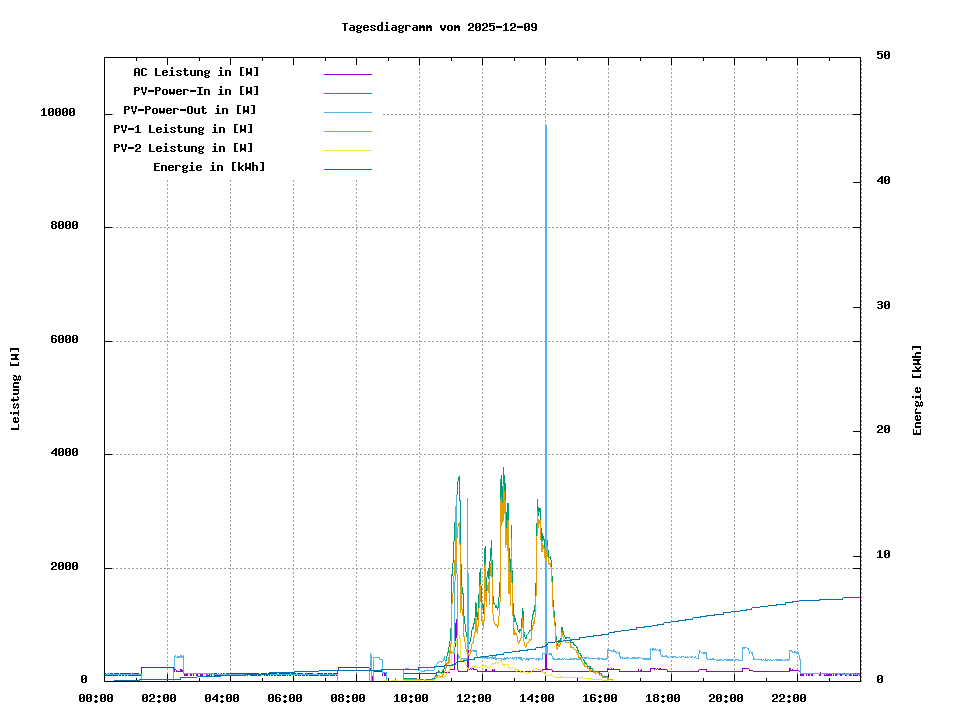Image resolution: width=960 pixels, height=720 pixels.
Task: Click the chart title 'Tagesdiagramm vom 2025-12-09'
Action: [439, 27]
